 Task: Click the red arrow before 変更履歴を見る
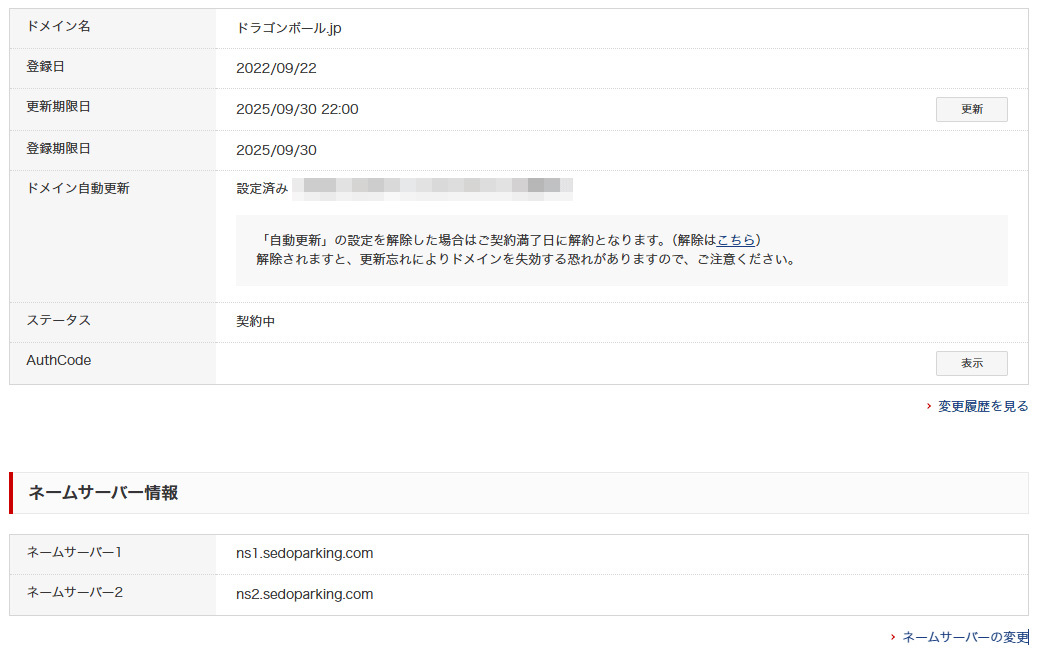[x=929, y=406]
